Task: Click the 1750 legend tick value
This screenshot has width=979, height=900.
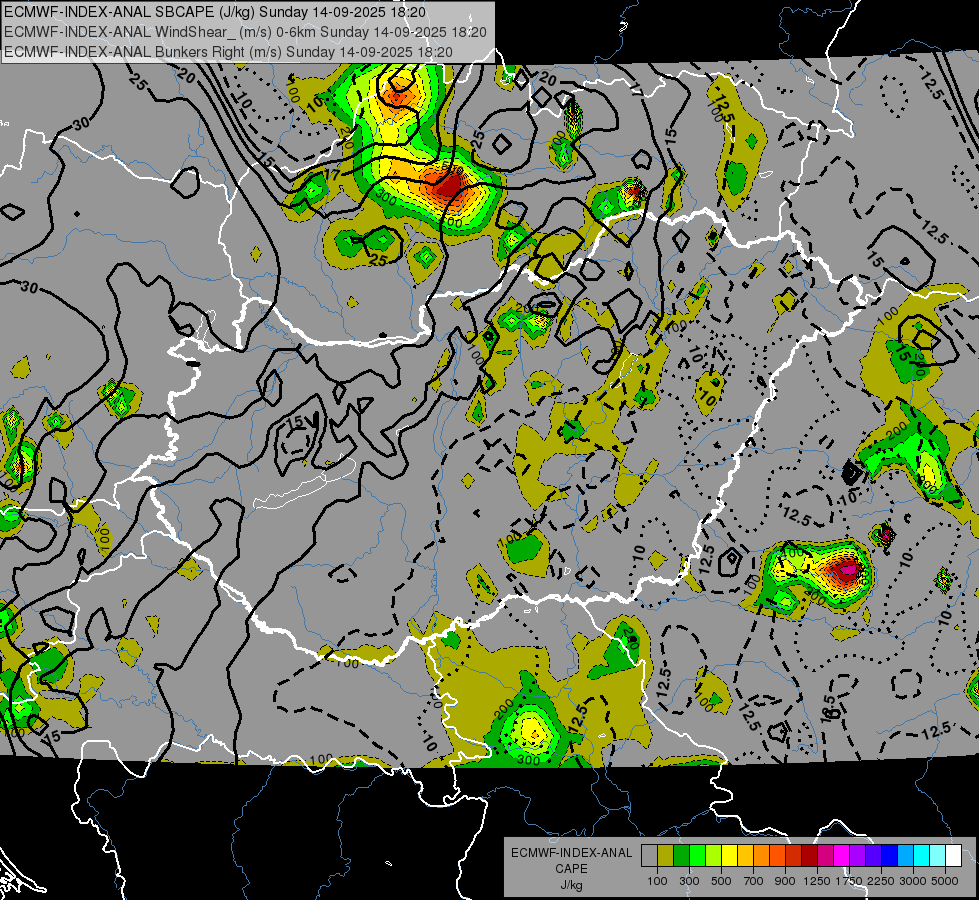Action: pos(849,881)
